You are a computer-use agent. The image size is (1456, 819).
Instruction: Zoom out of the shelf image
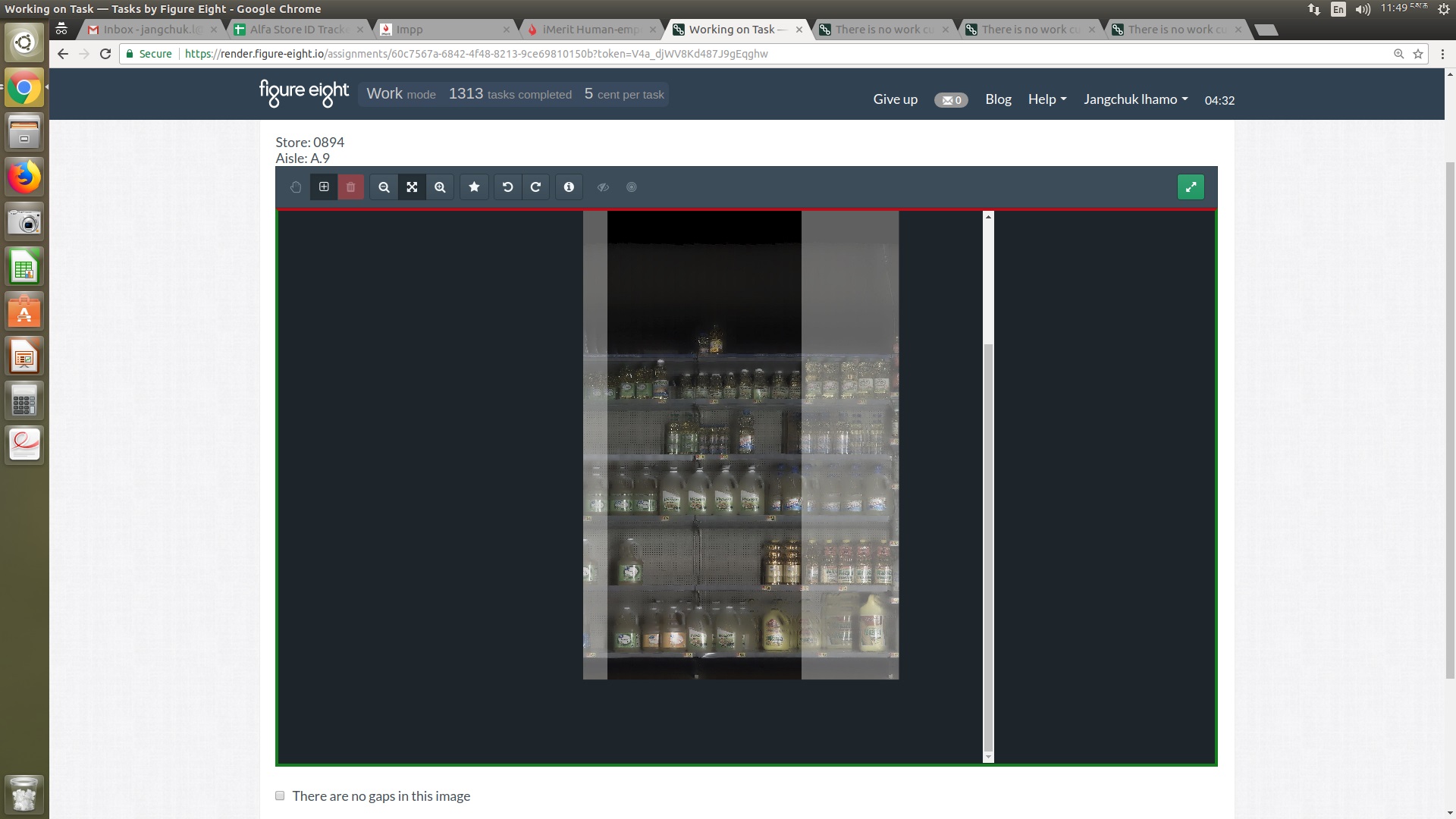click(x=384, y=187)
